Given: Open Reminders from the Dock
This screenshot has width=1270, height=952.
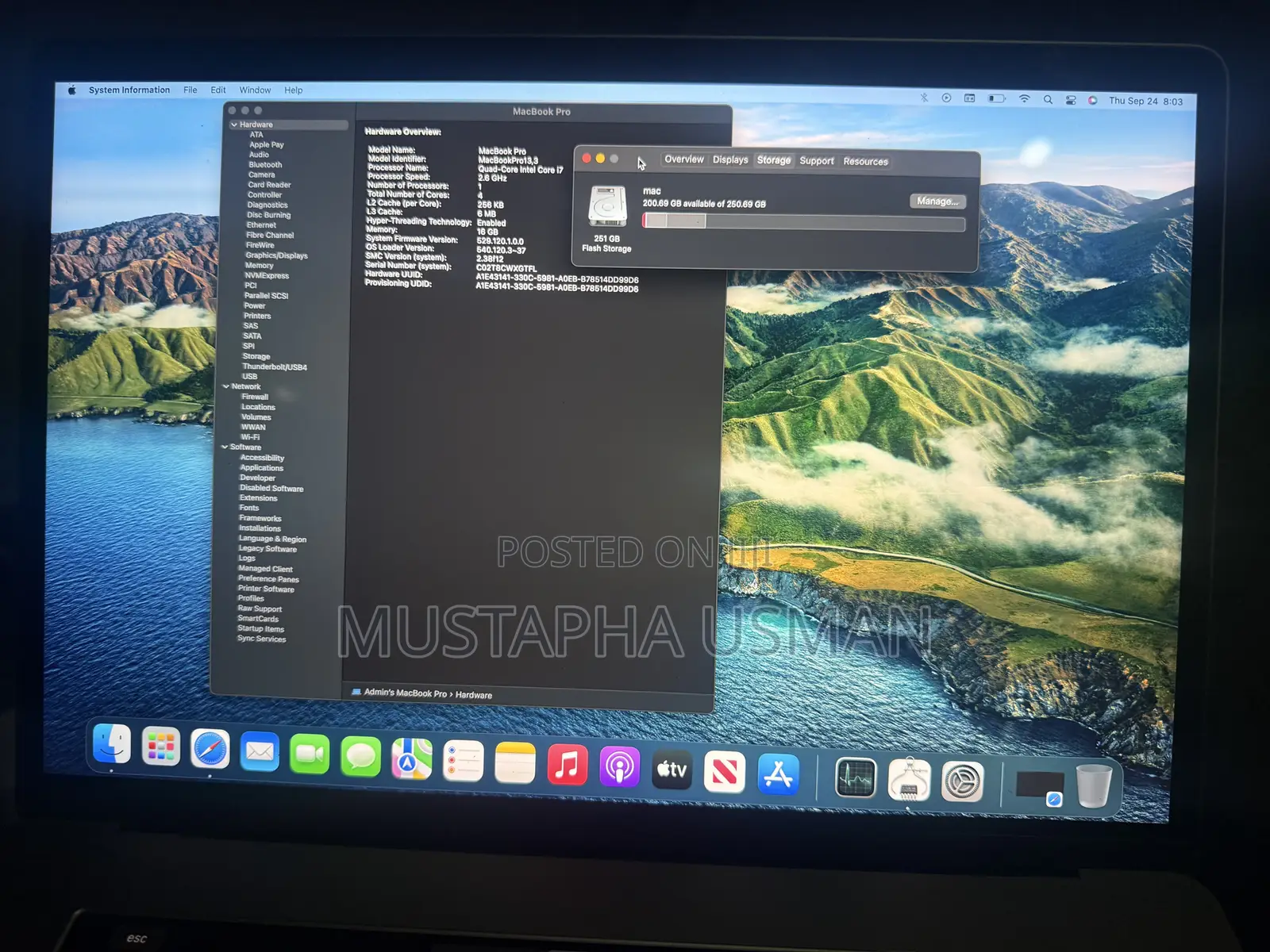Looking at the screenshot, I should tap(463, 761).
